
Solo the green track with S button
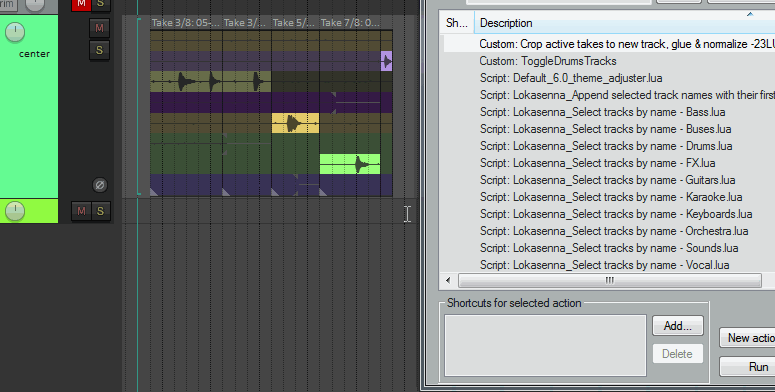pyautogui.click(x=99, y=50)
